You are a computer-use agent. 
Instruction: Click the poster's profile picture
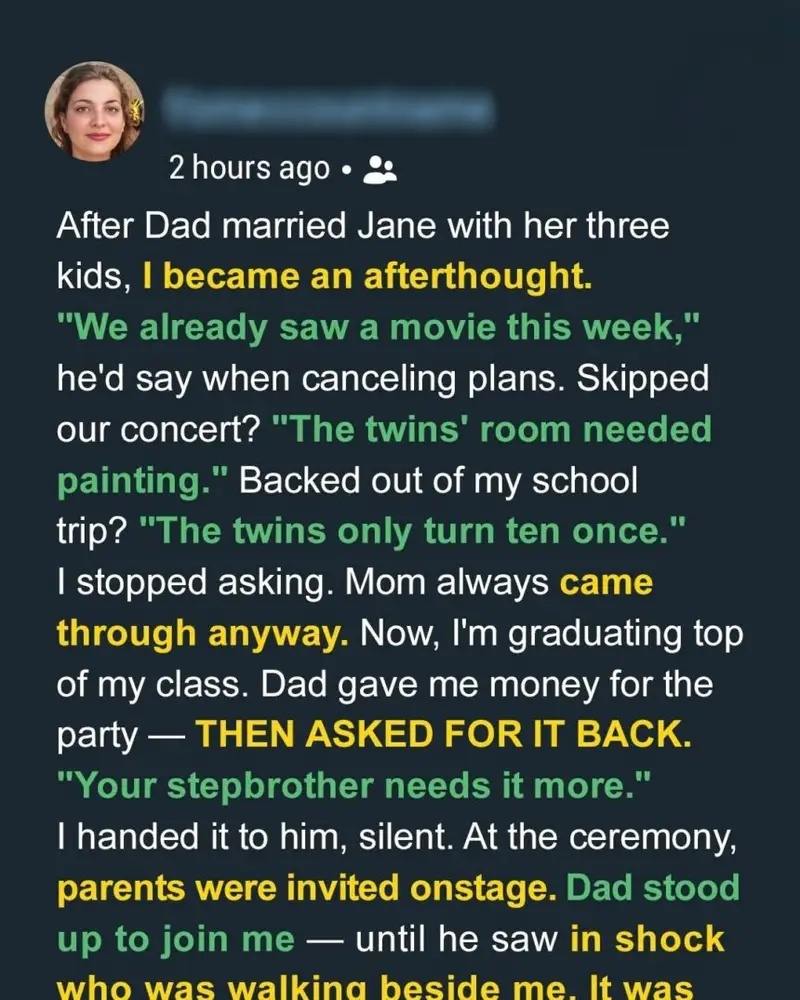[x=94, y=109]
